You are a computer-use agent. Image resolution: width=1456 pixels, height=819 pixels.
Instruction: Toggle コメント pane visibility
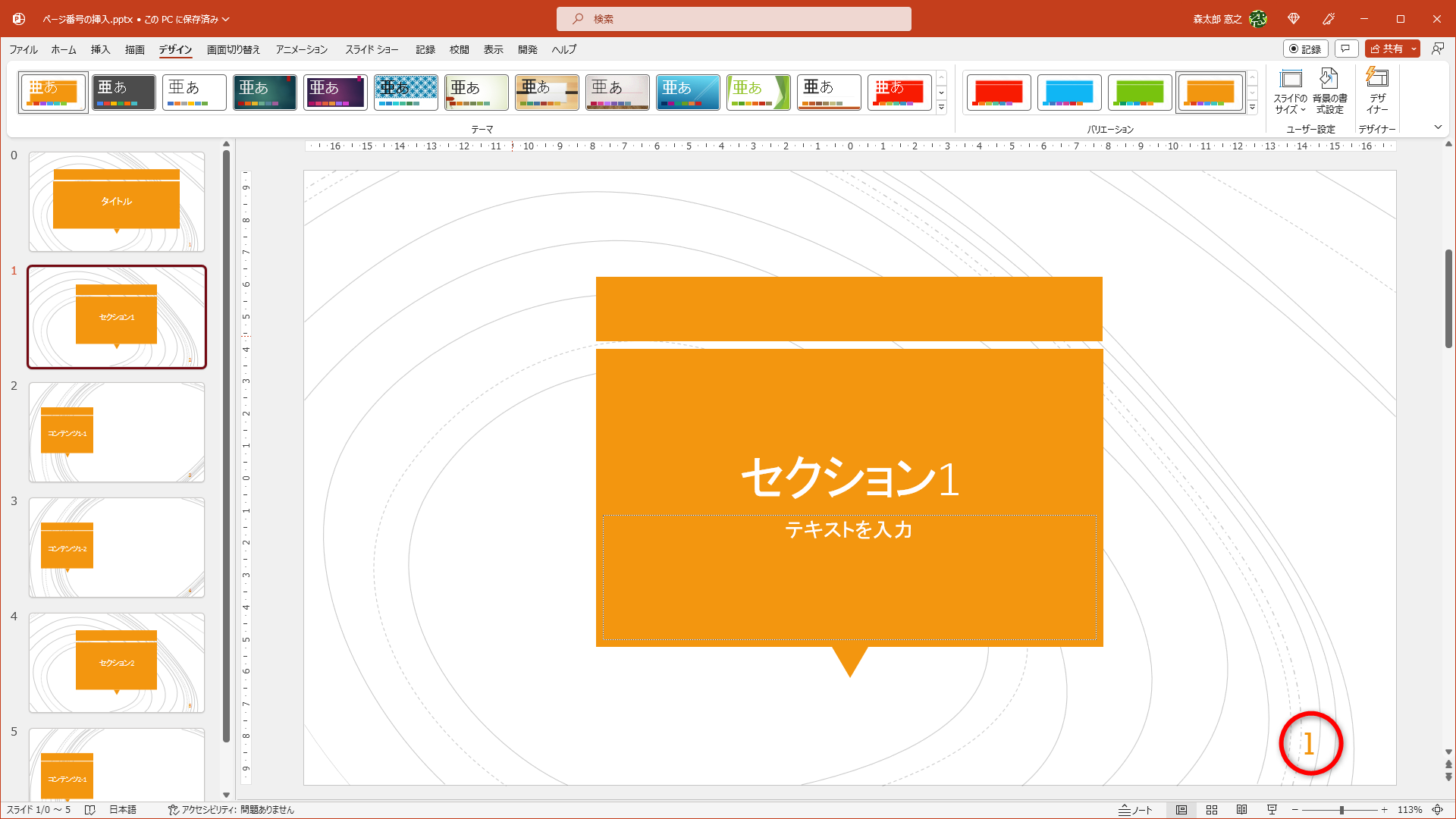click(x=1346, y=49)
